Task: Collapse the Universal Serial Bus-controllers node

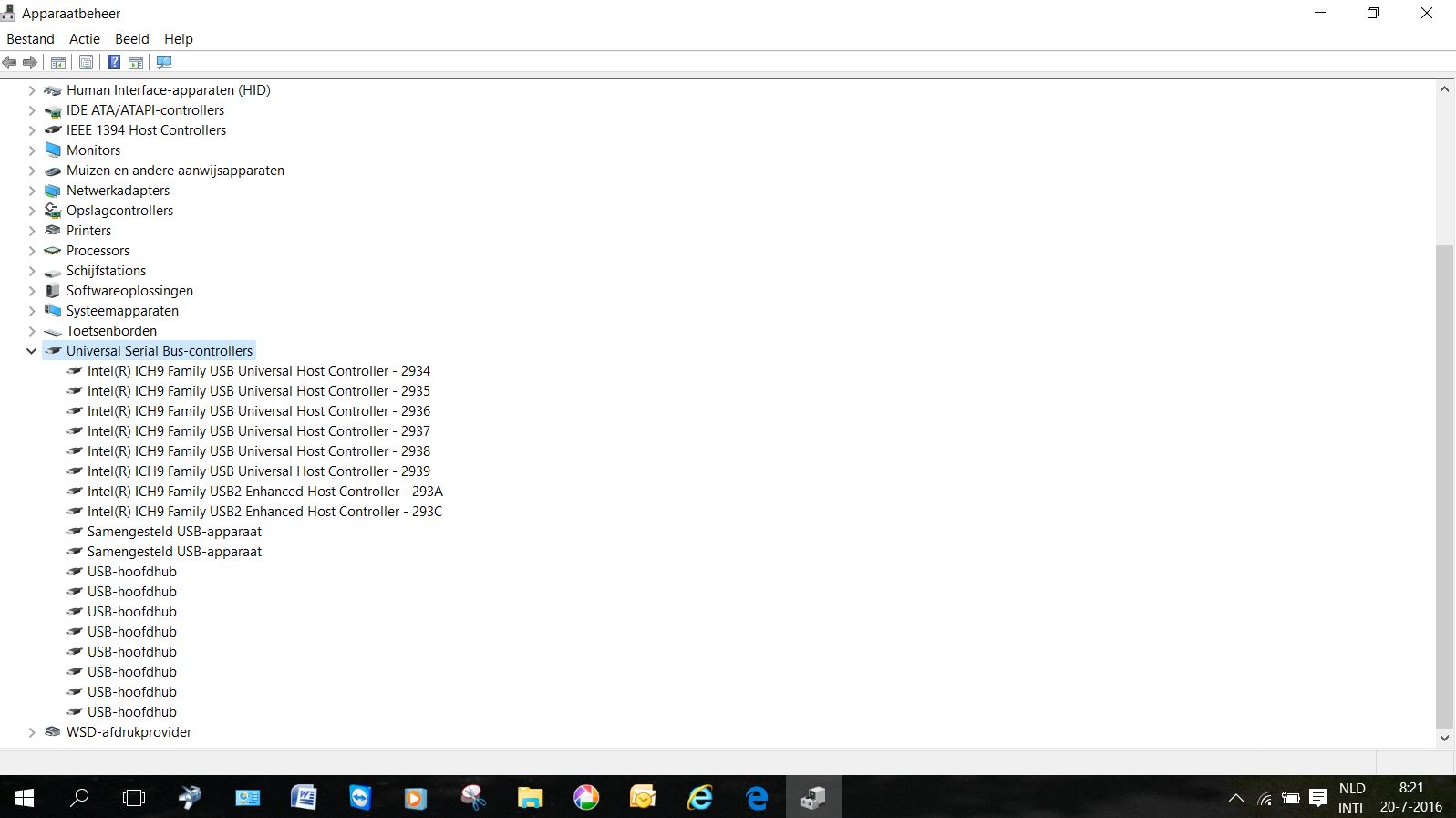Action: tap(32, 351)
